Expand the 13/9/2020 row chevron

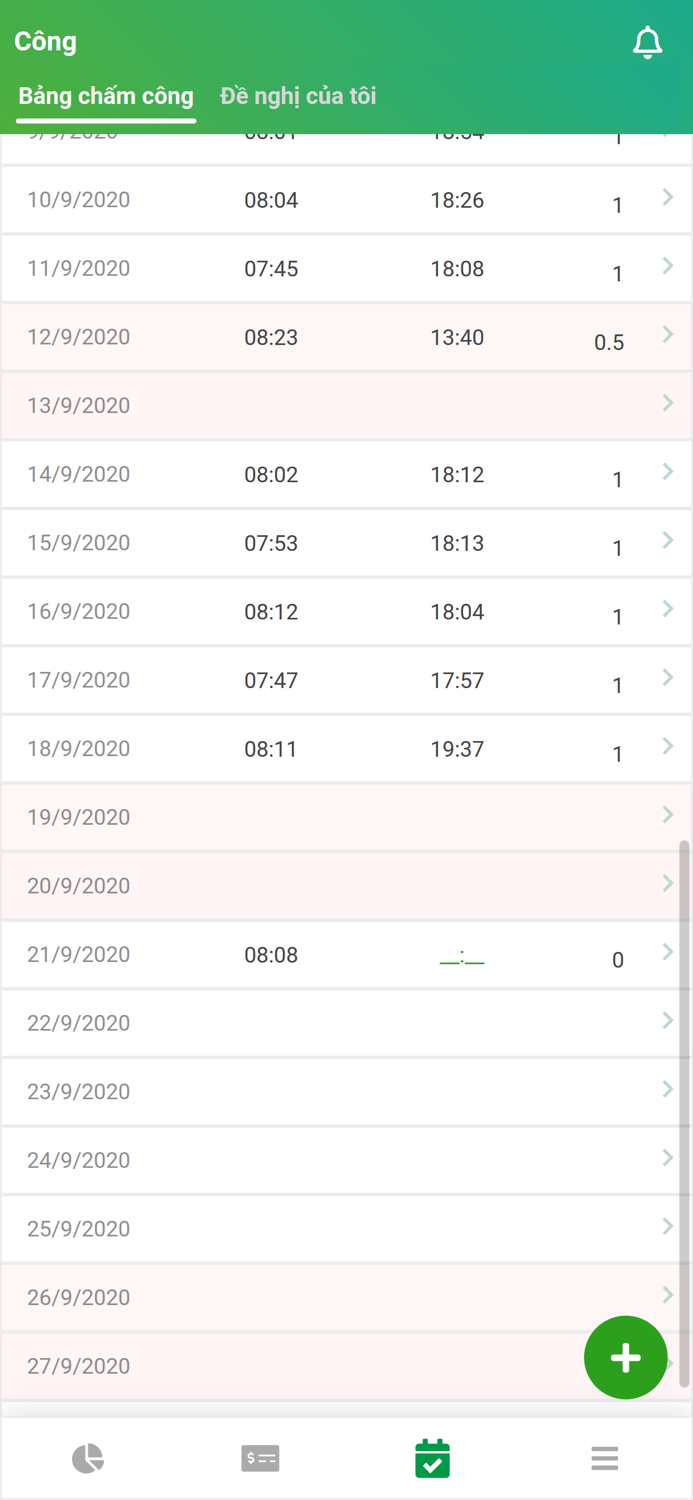click(667, 403)
